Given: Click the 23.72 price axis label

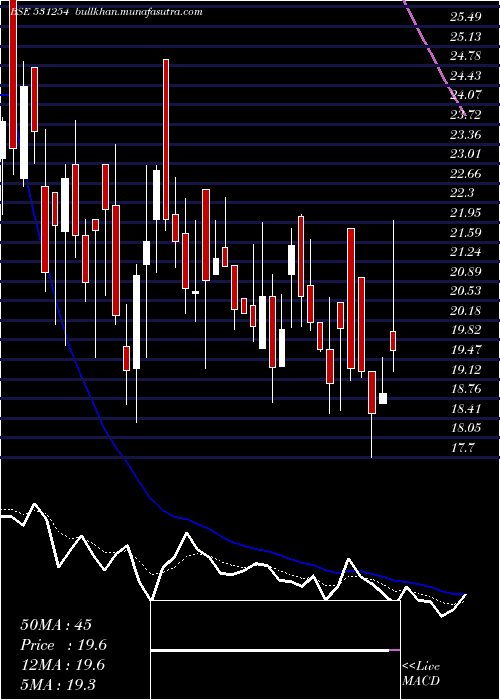Looking at the screenshot, I should (466, 115).
